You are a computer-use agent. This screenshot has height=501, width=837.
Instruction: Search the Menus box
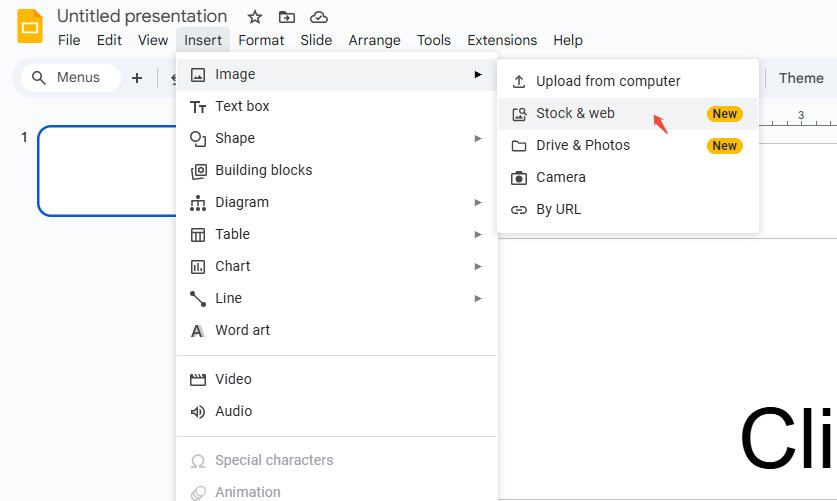(71, 78)
